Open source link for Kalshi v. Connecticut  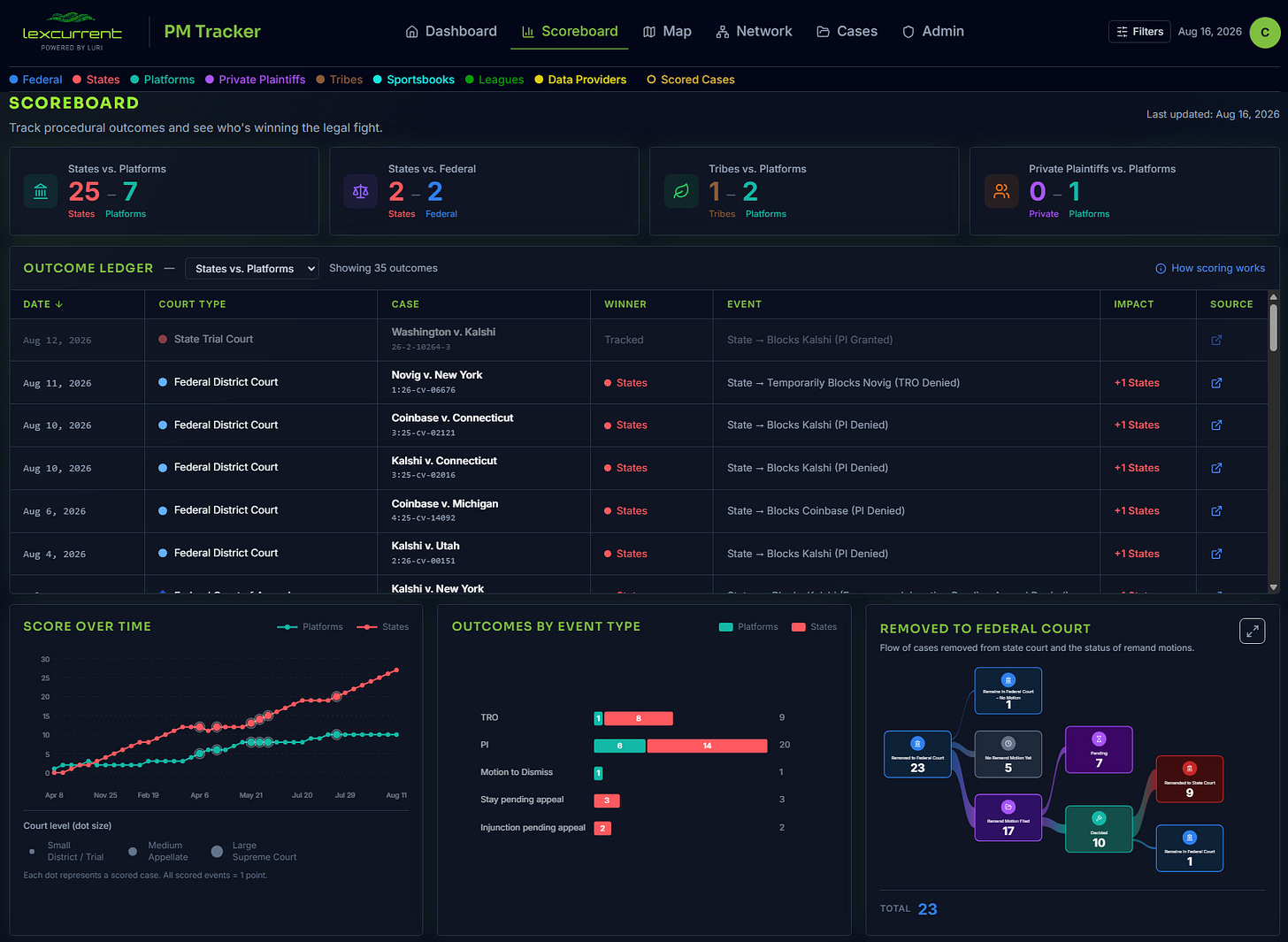tap(1216, 468)
